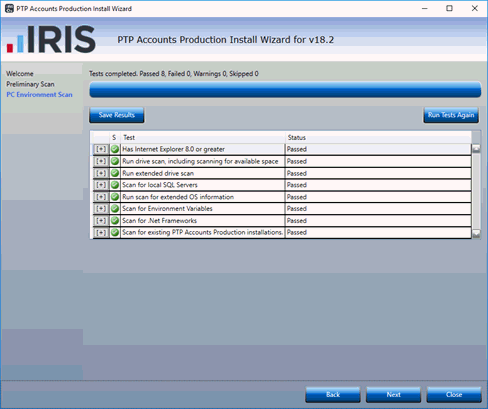This screenshot has width=488, height=409.
Task: Click the Save Results button
Action: pyautogui.click(x=117, y=115)
